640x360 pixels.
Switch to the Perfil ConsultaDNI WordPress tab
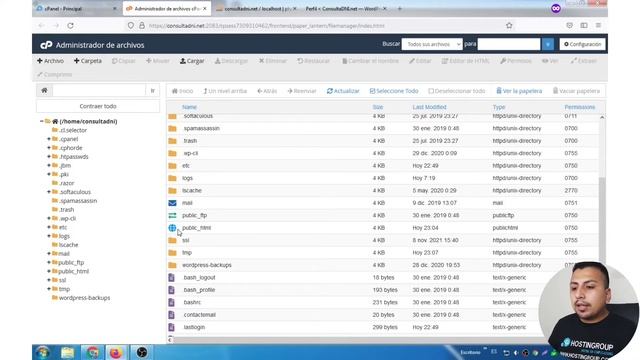pyautogui.click(x=346, y=9)
